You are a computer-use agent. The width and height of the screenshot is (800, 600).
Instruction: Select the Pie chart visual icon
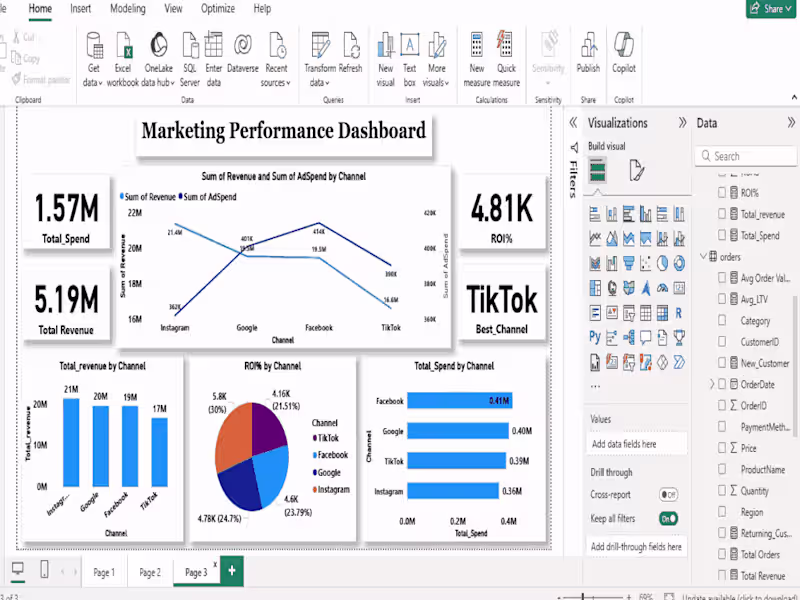(x=661, y=263)
